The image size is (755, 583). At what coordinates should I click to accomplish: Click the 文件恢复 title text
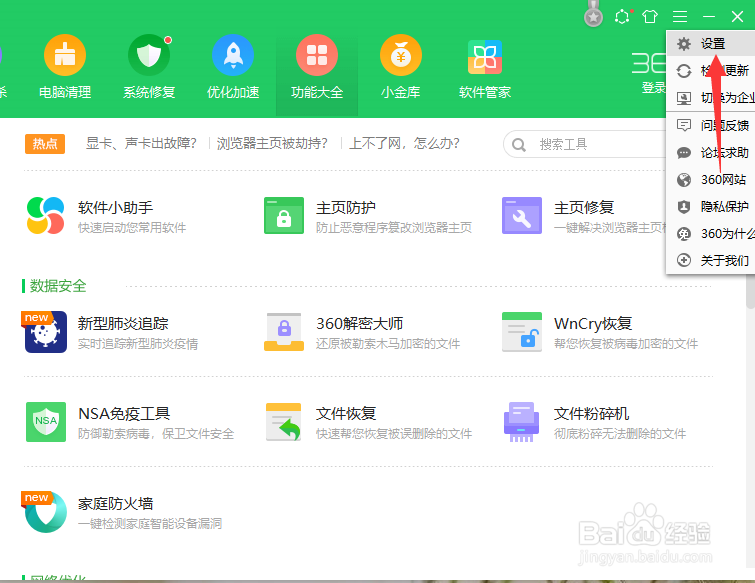pos(346,414)
